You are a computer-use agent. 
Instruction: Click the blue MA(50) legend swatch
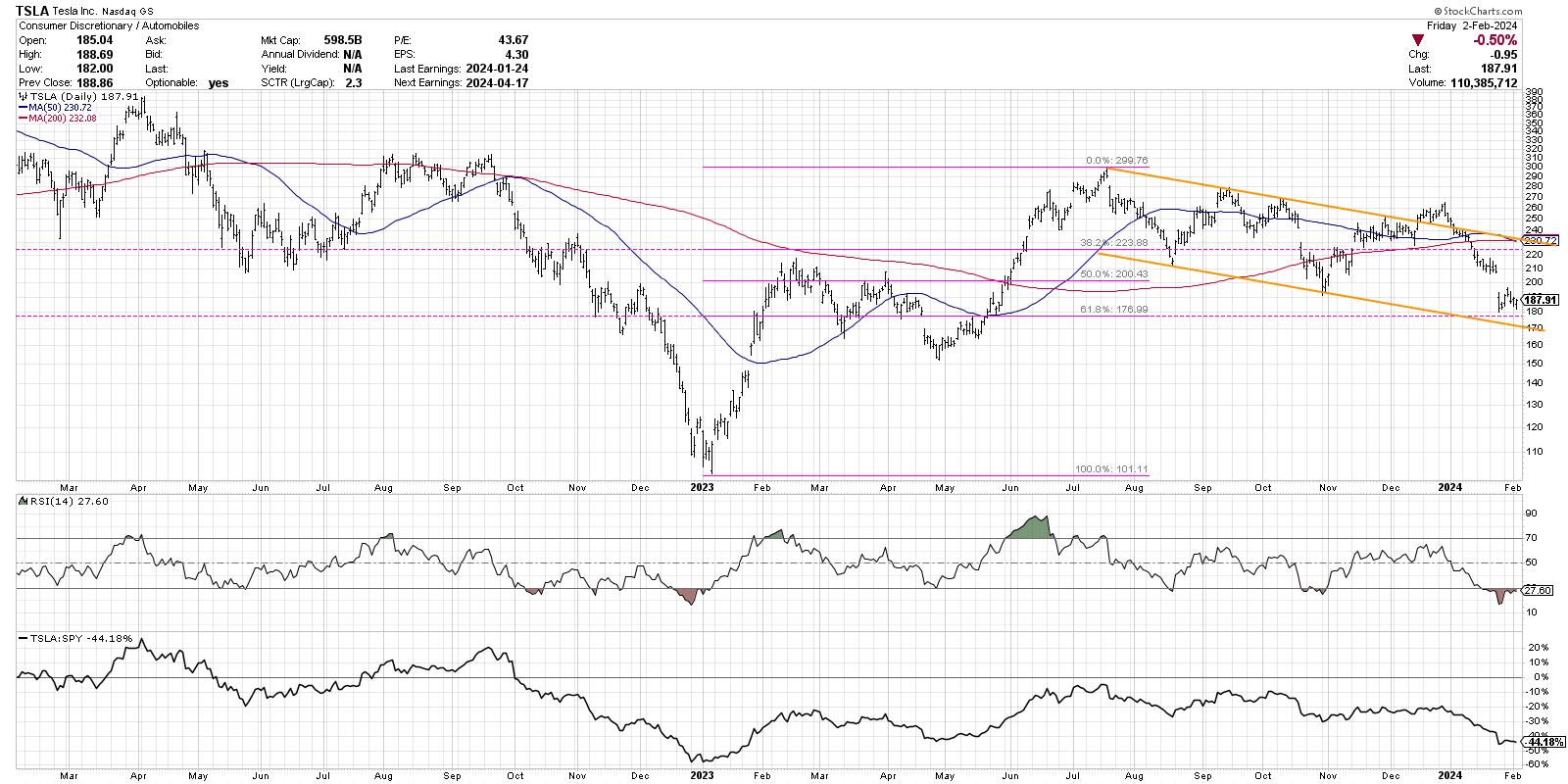24,108
